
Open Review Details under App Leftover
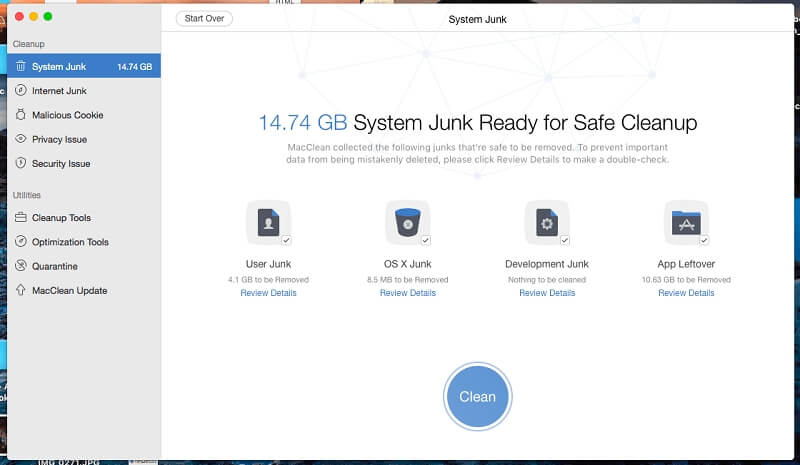[x=686, y=293]
